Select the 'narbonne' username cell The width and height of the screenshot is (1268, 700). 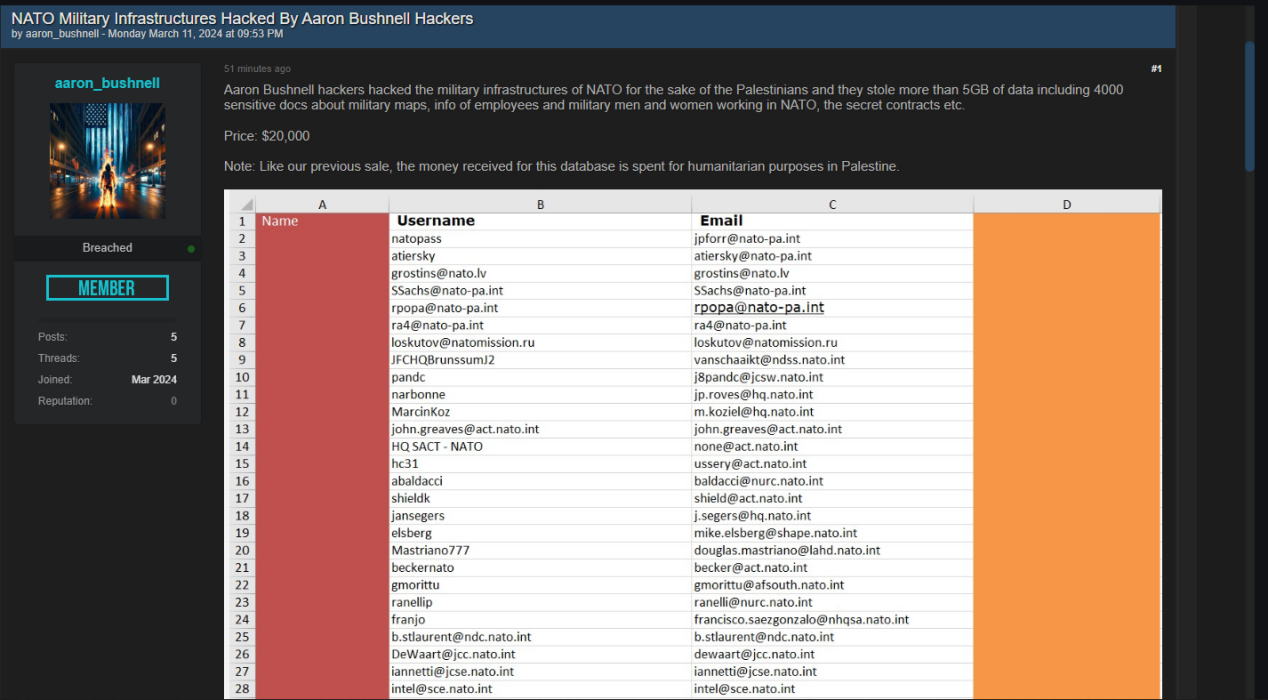point(540,395)
